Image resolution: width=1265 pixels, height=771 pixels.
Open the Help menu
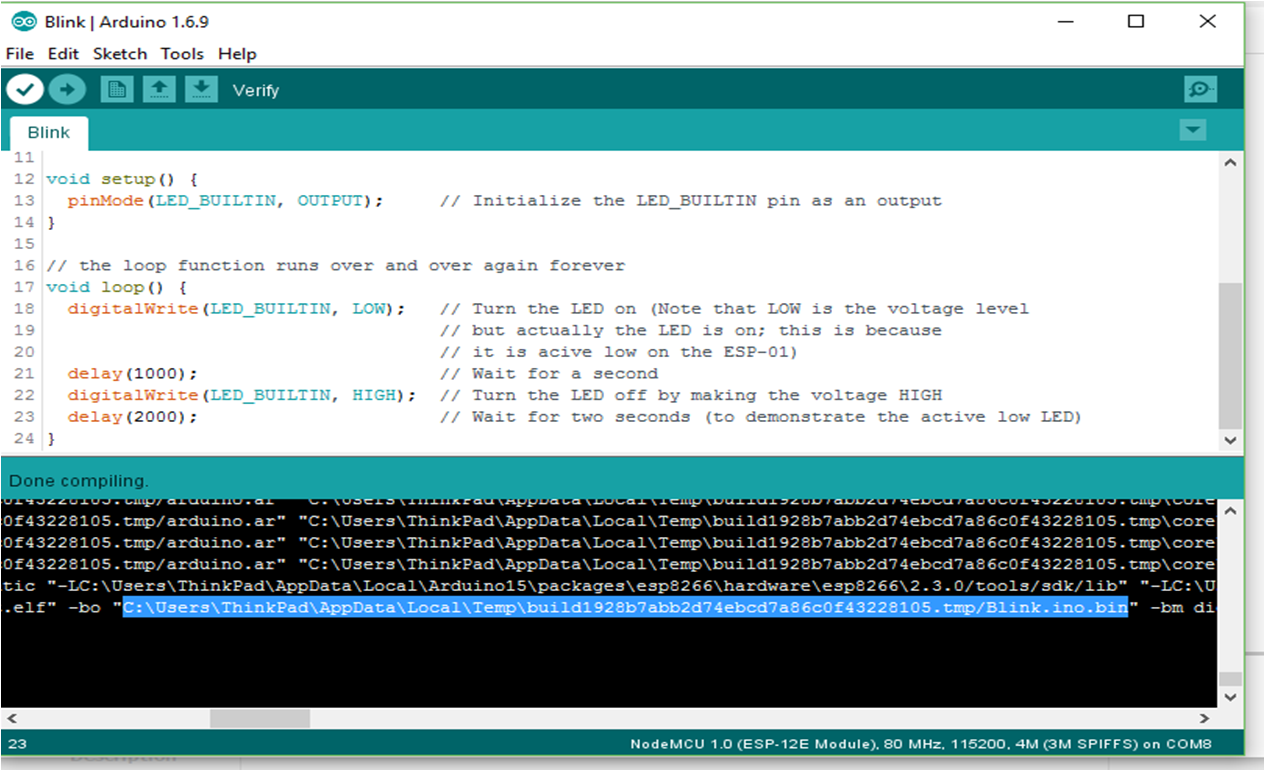click(x=237, y=54)
